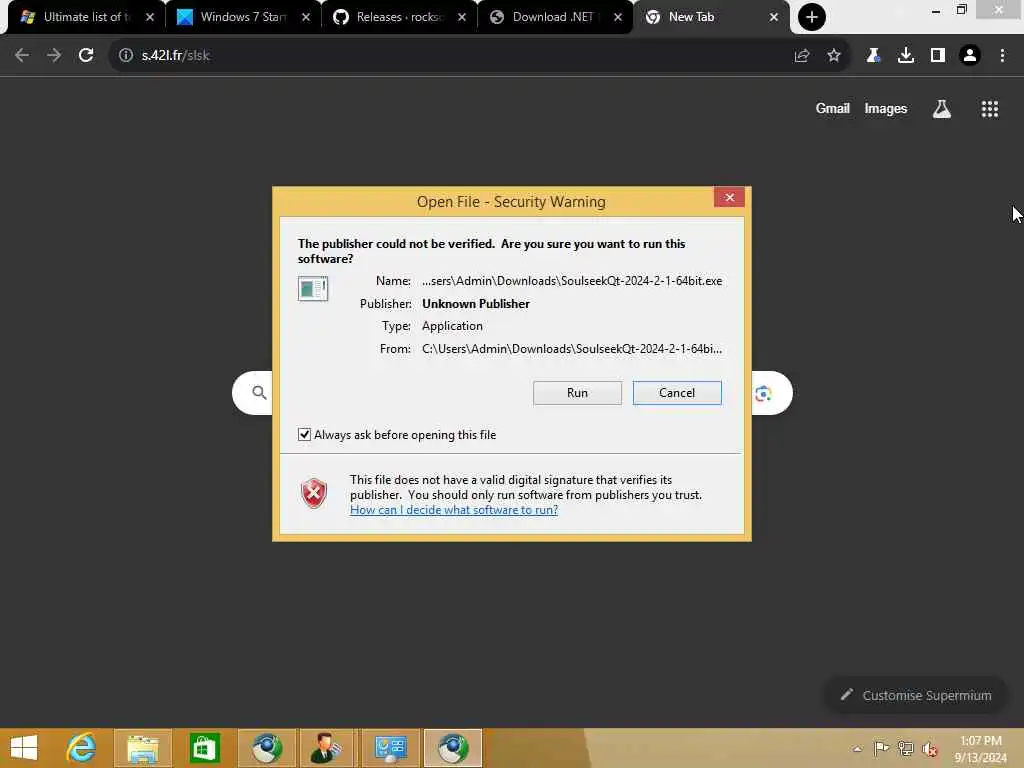Go back to previous page
Screen dimensions: 1024x768
click(22, 56)
